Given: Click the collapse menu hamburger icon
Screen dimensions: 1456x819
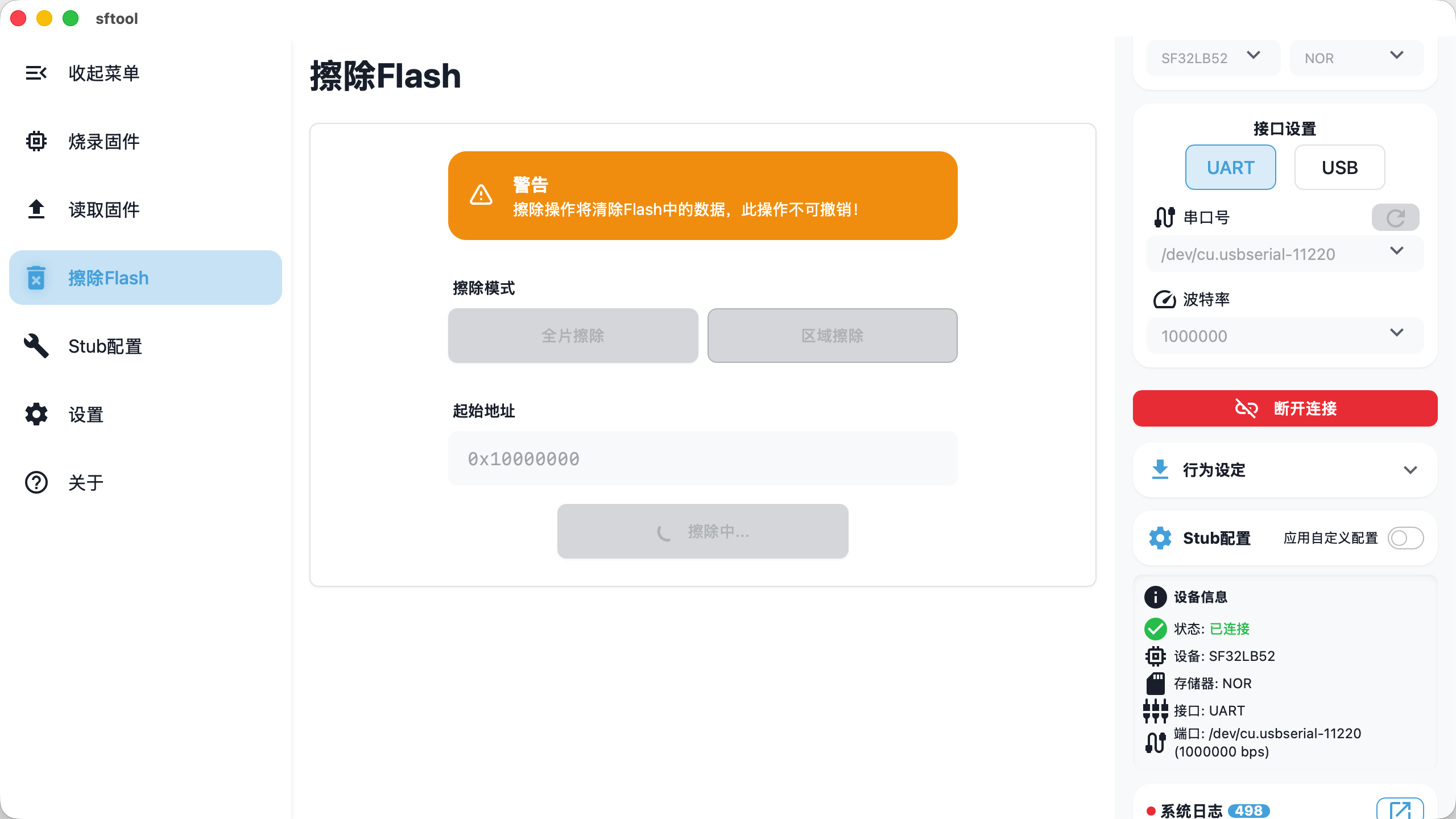Looking at the screenshot, I should click(36, 73).
